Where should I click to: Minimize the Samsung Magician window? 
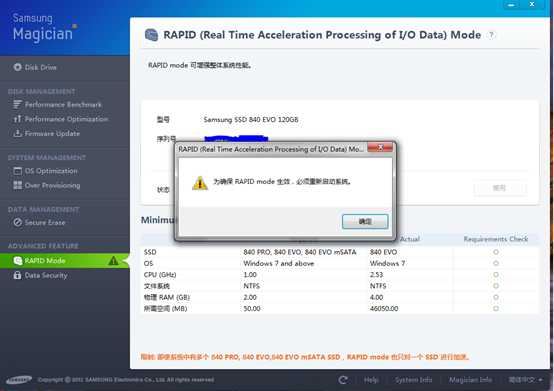click(511, 4)
